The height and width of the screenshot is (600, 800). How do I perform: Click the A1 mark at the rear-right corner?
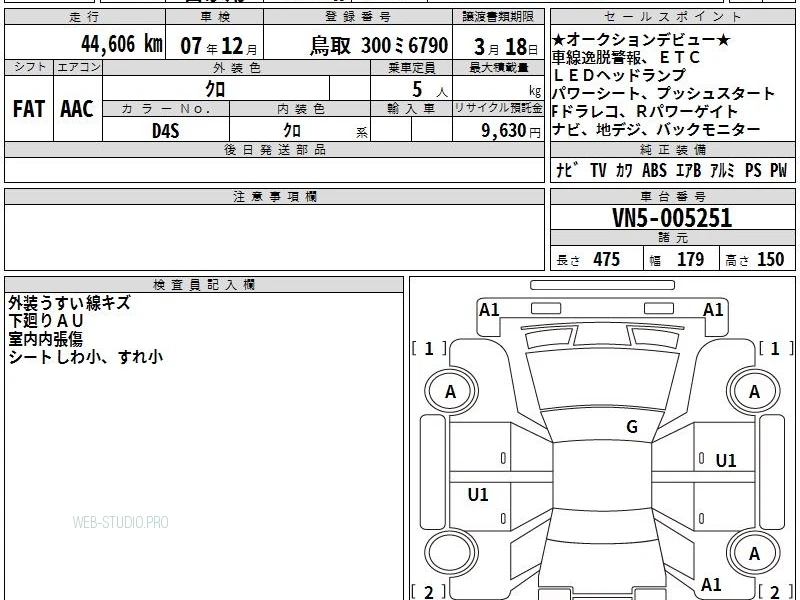pyautogui.click(x=711, y=585)
